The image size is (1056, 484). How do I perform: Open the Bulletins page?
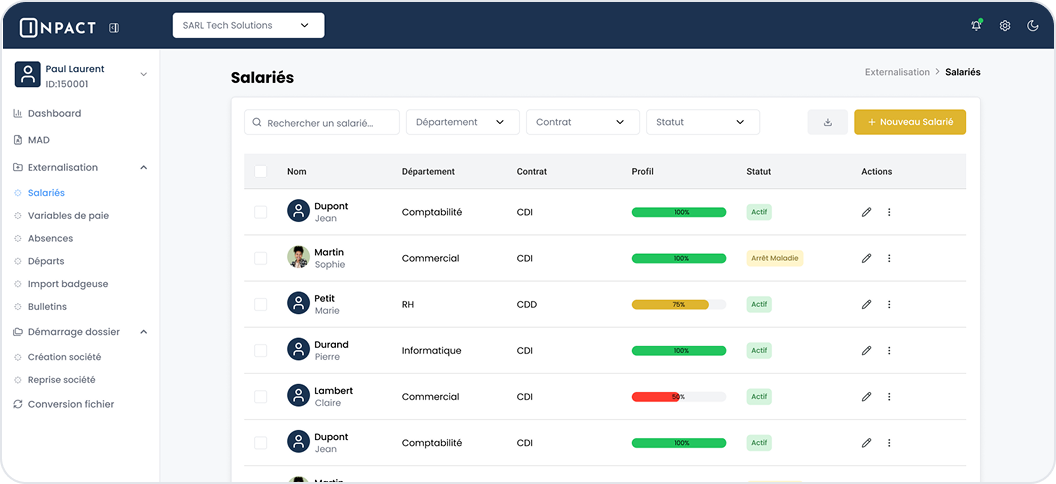47,307
